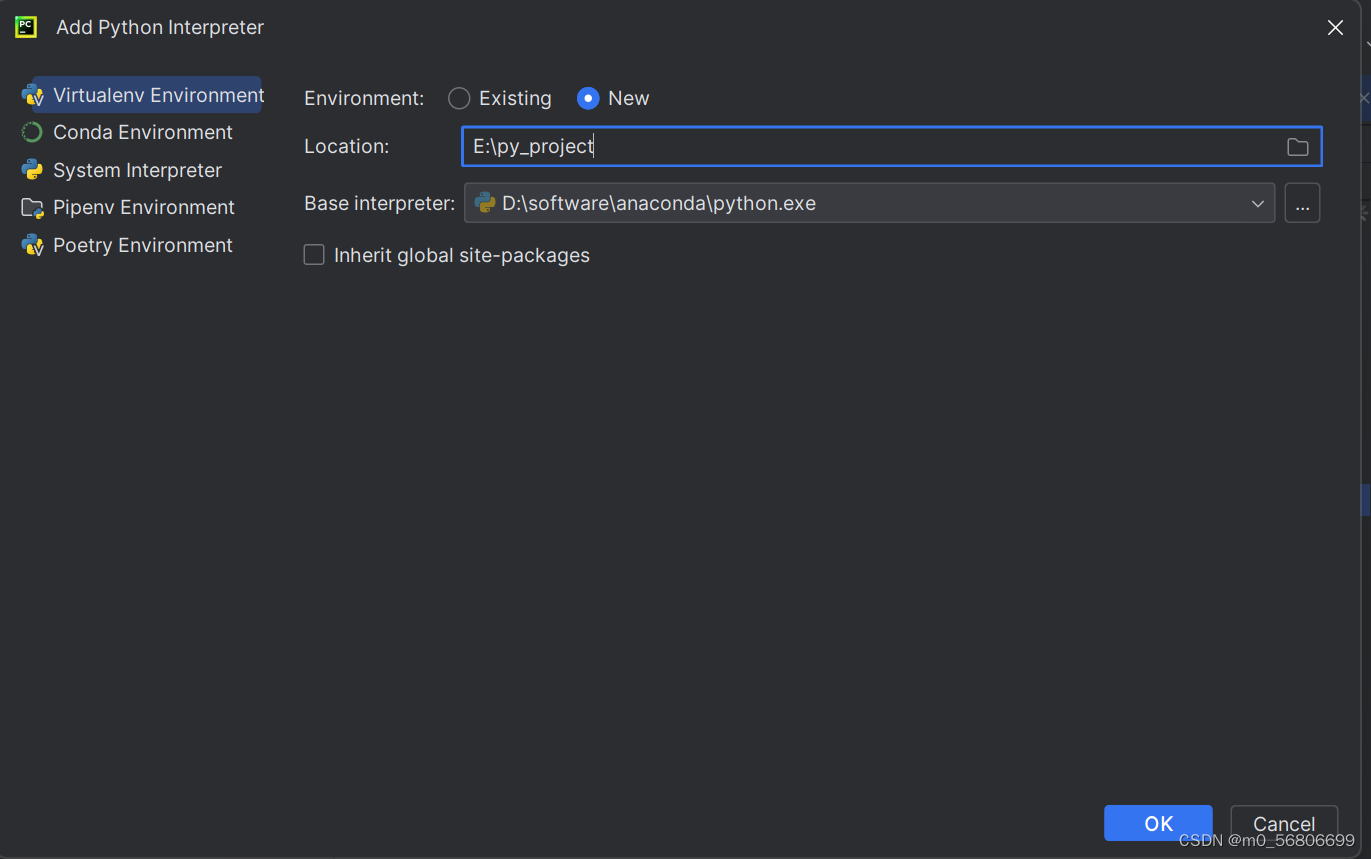Expand the Base interpreter dropdown arrow

[1257, 203]
